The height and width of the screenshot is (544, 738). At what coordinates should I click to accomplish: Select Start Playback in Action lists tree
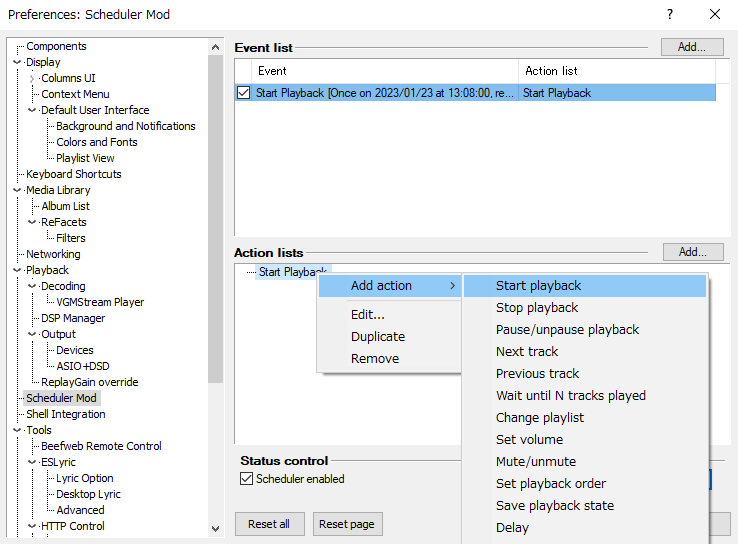click(x=293, y=272)
